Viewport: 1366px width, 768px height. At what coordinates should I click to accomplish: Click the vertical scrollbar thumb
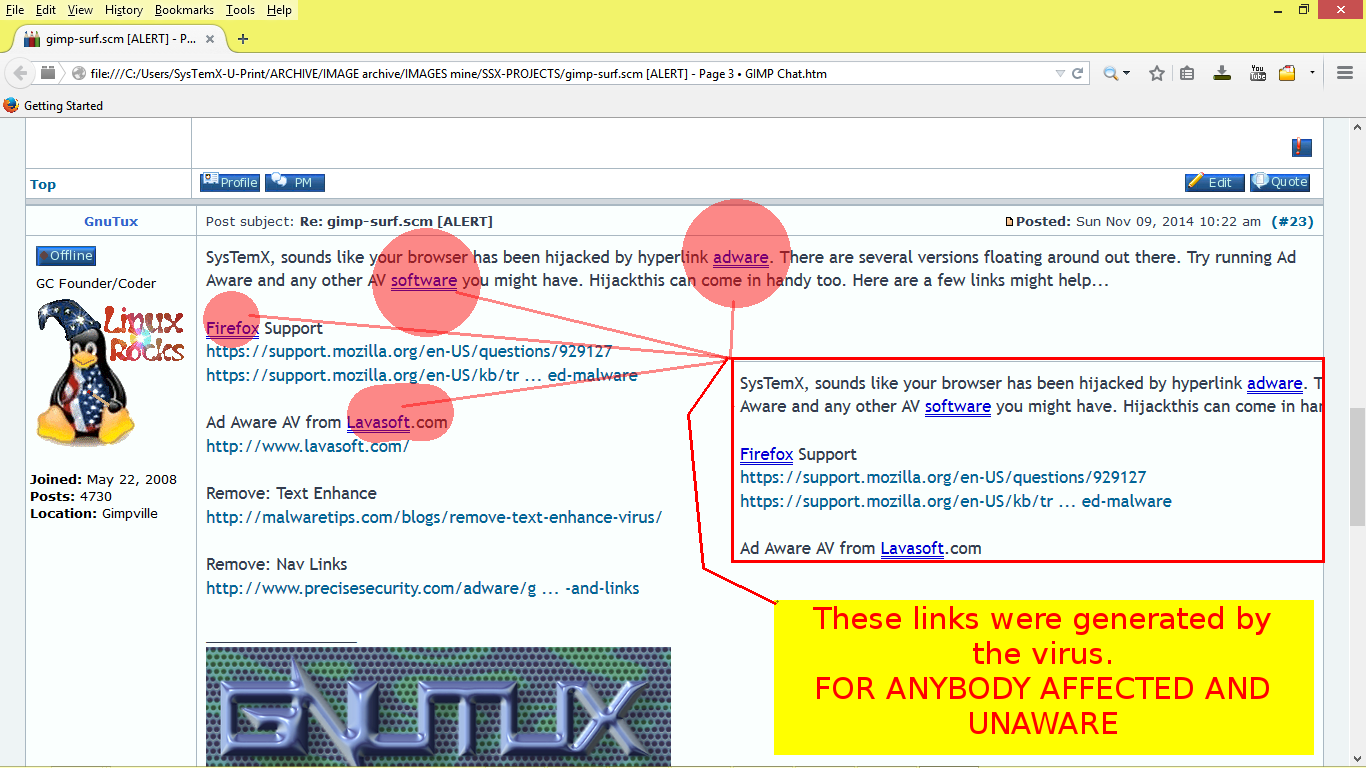[1357, 466]
